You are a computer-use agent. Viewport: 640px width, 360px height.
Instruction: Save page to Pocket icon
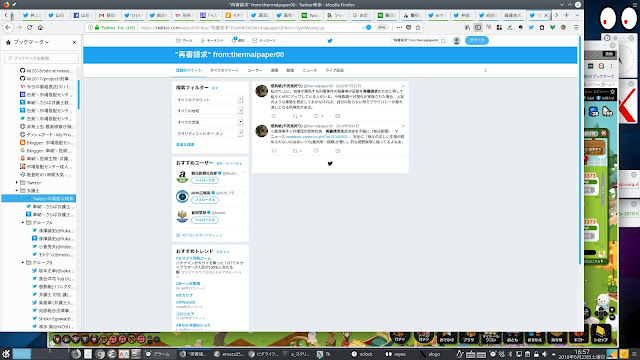[408, 27]
